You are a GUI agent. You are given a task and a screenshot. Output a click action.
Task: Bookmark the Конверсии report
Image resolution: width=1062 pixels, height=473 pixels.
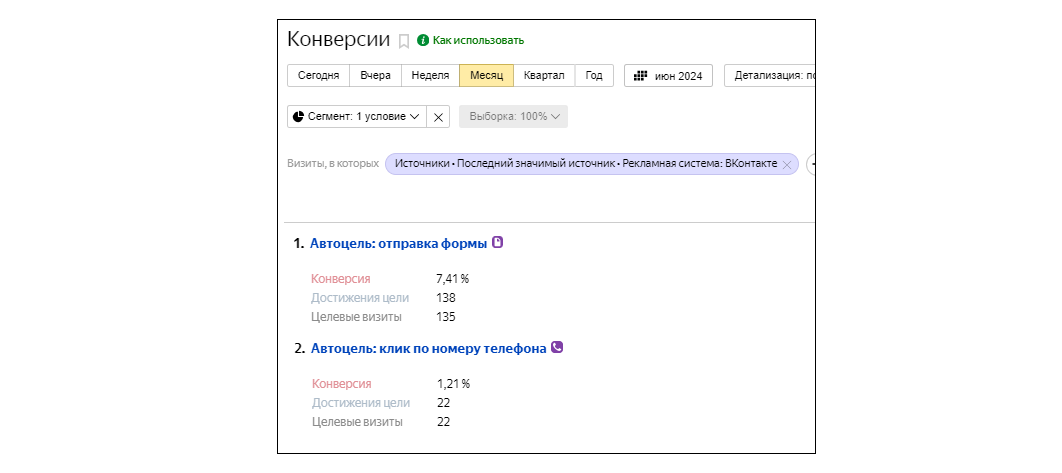click(404, 41)
